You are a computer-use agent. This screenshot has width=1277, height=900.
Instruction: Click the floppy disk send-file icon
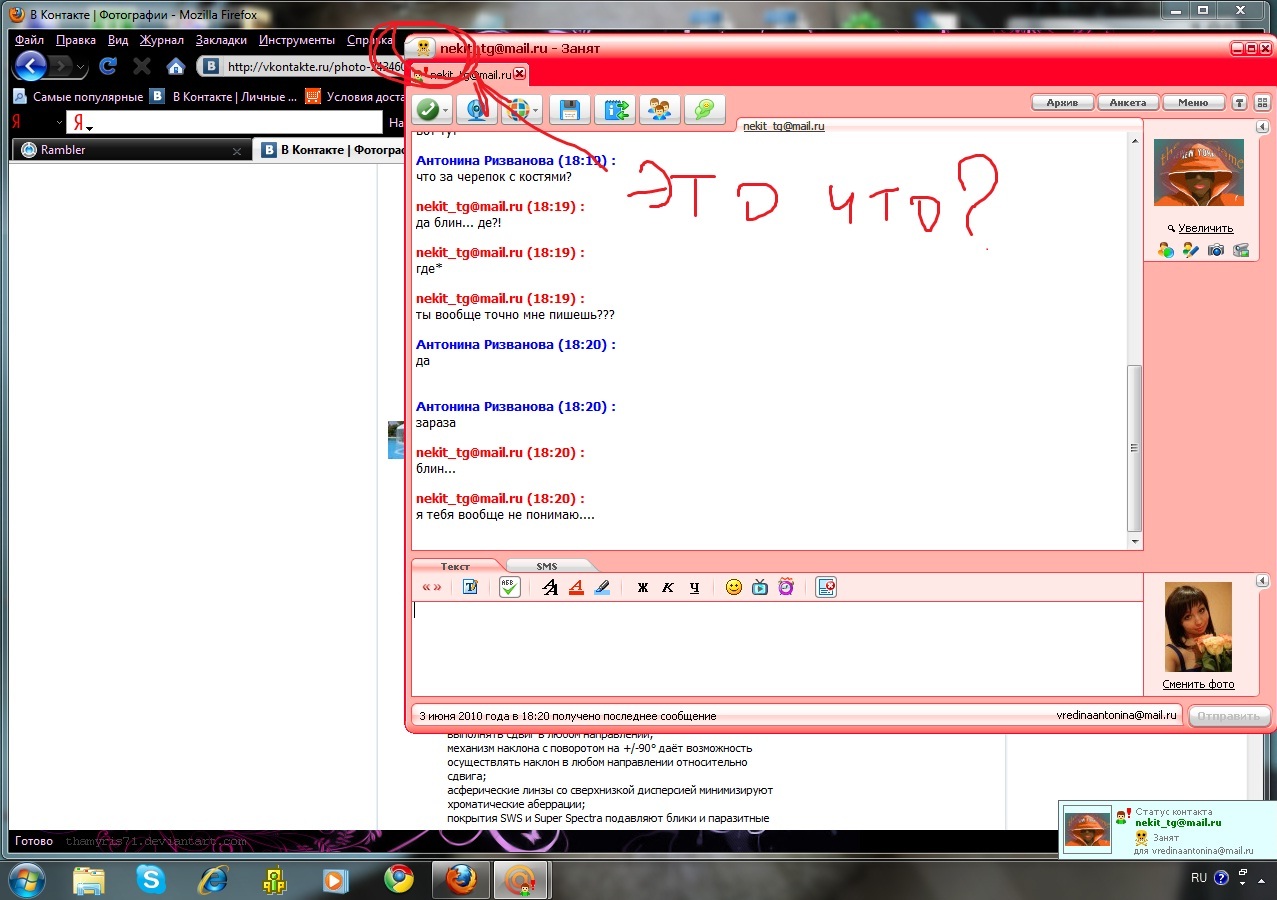point(569,109)
